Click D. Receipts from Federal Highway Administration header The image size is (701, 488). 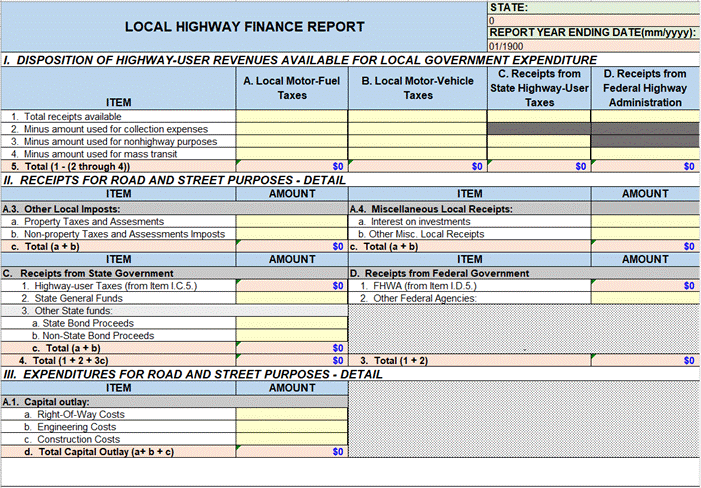(646, 88)
